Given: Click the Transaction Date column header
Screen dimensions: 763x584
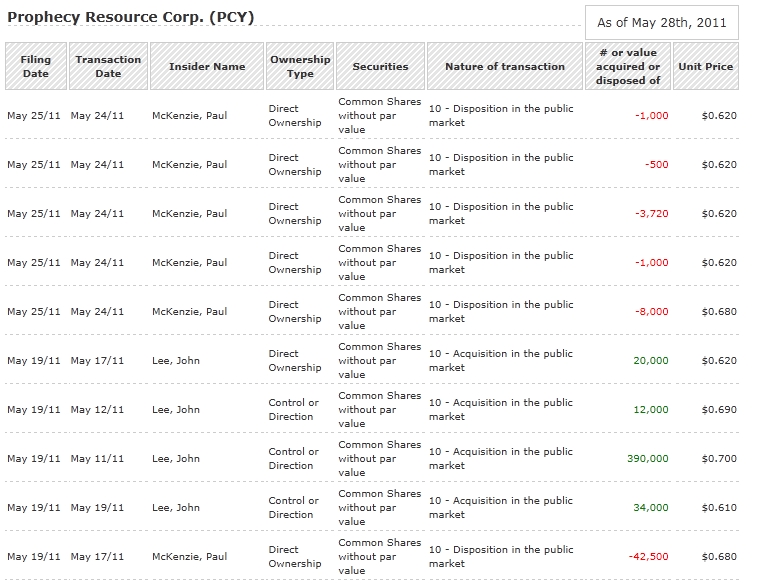Looking at the screenshot, I should (x=108, y=67).
